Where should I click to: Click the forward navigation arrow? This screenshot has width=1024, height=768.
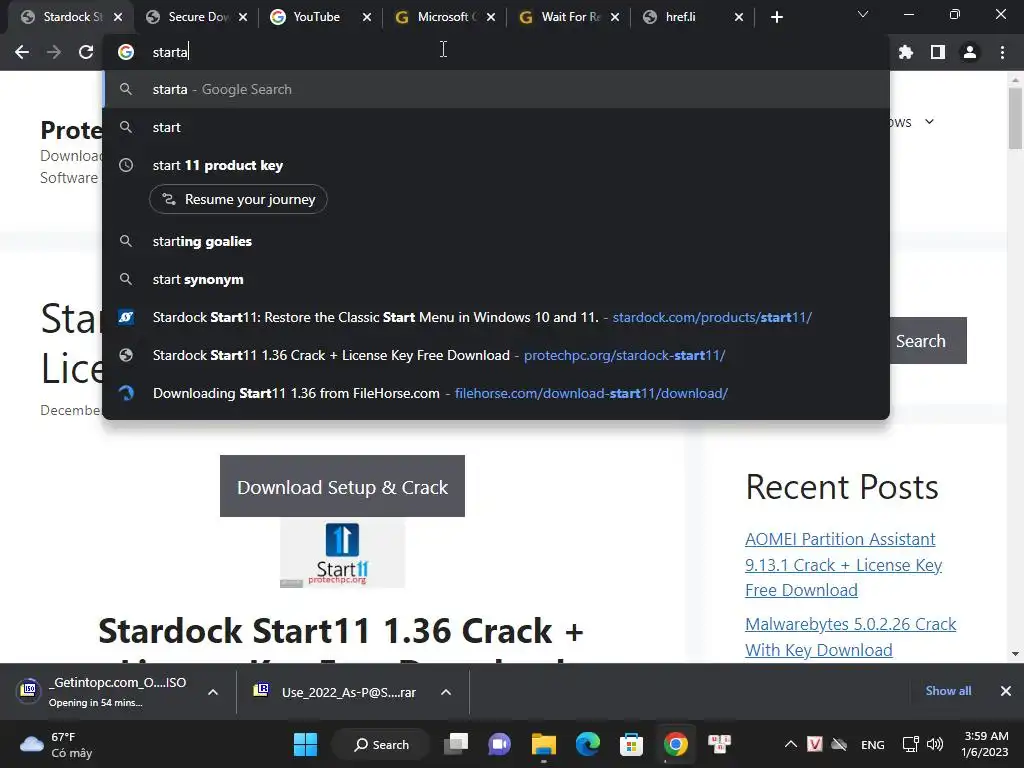pyautogui.click(x=54, y=52)
